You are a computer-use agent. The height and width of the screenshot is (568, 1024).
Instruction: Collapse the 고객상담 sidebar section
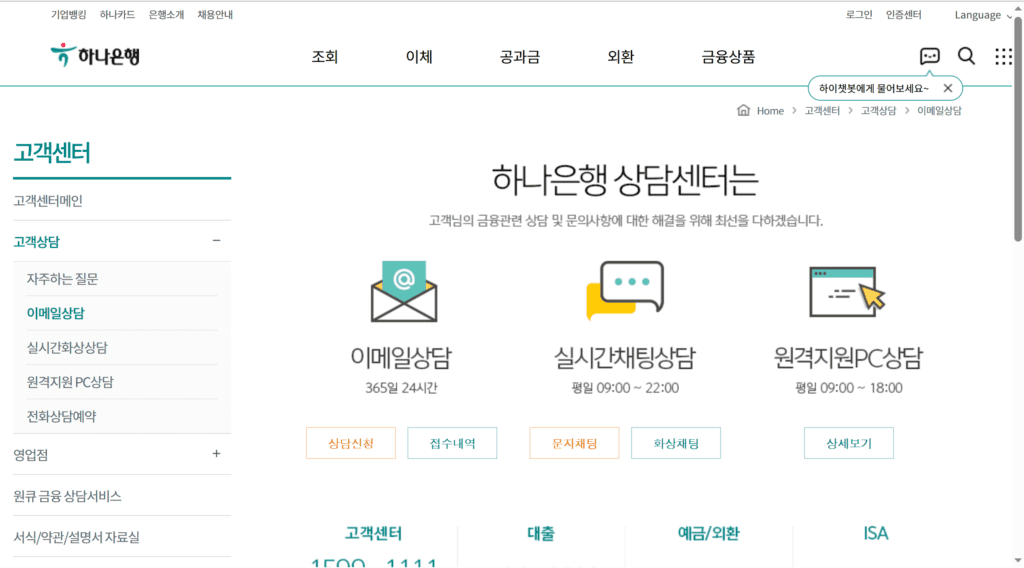point(216,241)
